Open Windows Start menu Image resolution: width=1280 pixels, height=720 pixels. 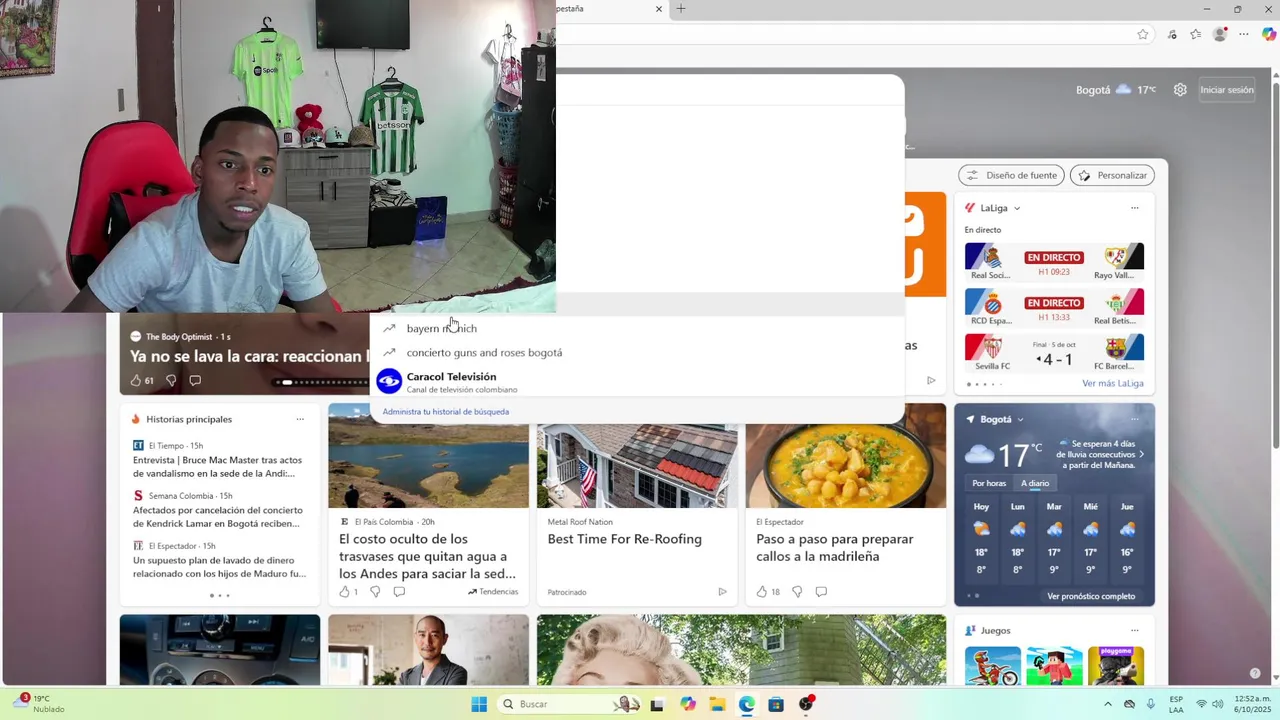tap(479, 704)
